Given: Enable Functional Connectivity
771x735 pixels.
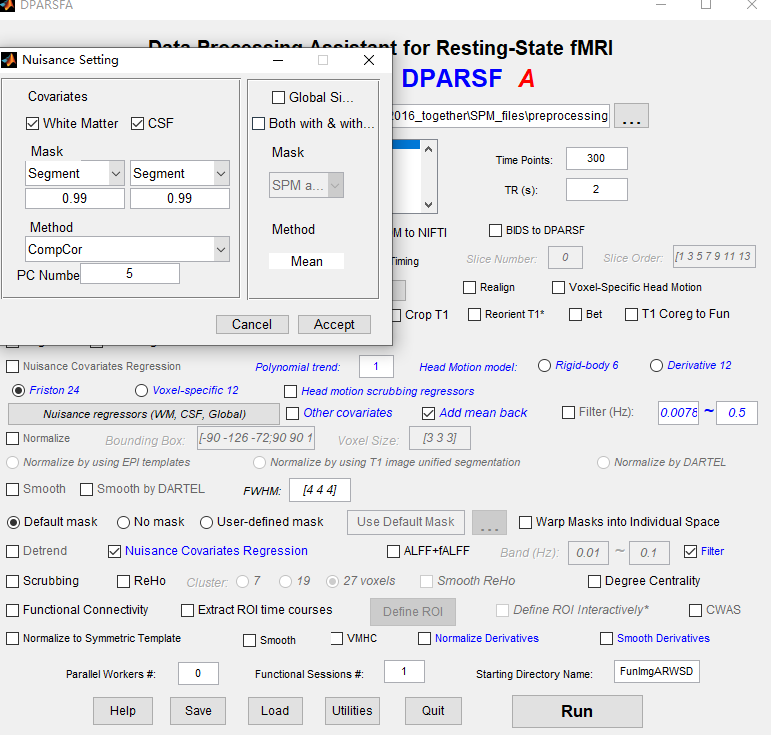Looking at the screenshot, I should coord(12,610).
